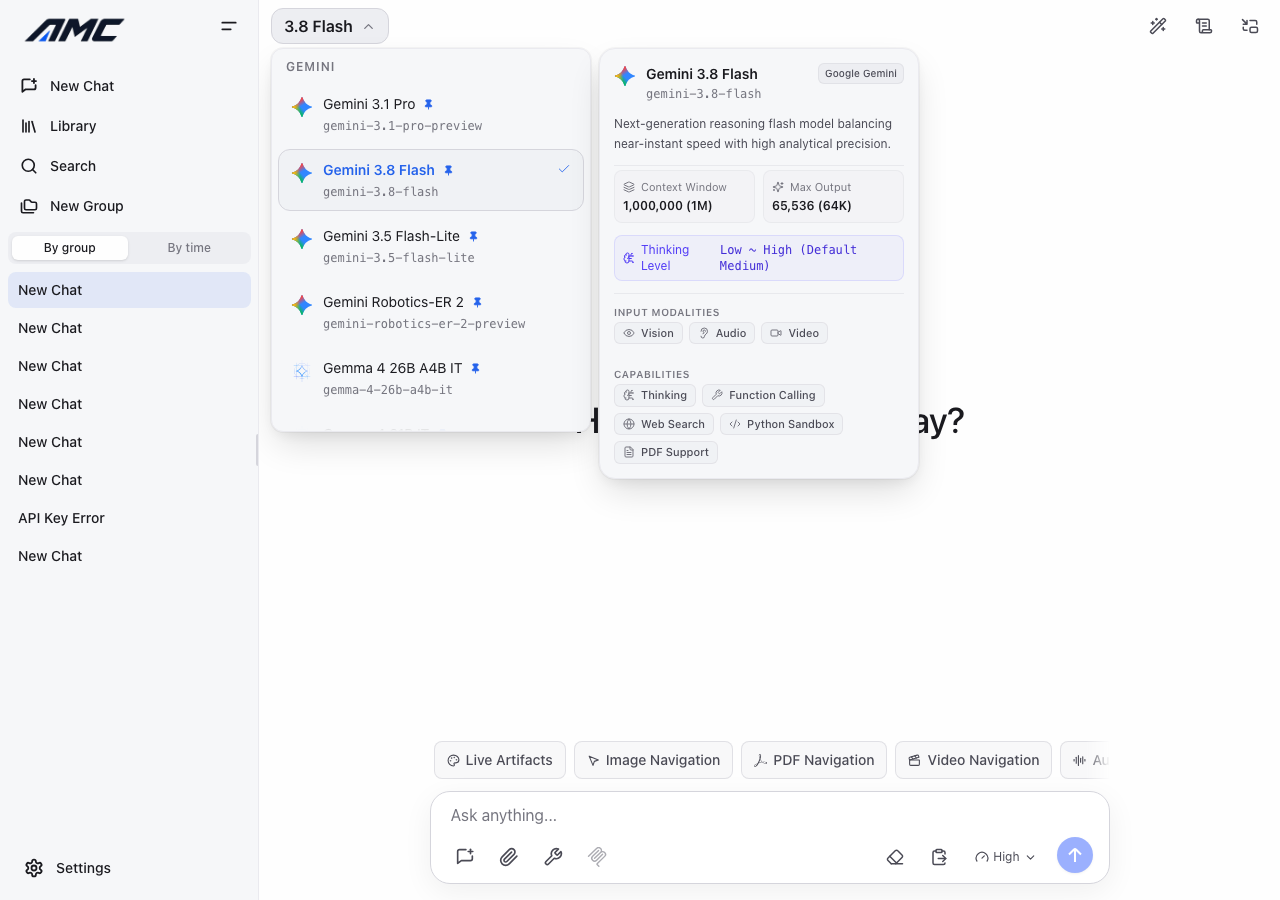The height and width of the screenshot is (900, 1280).
Task: Send the message with the arrow button
Action: [1075, 855]
